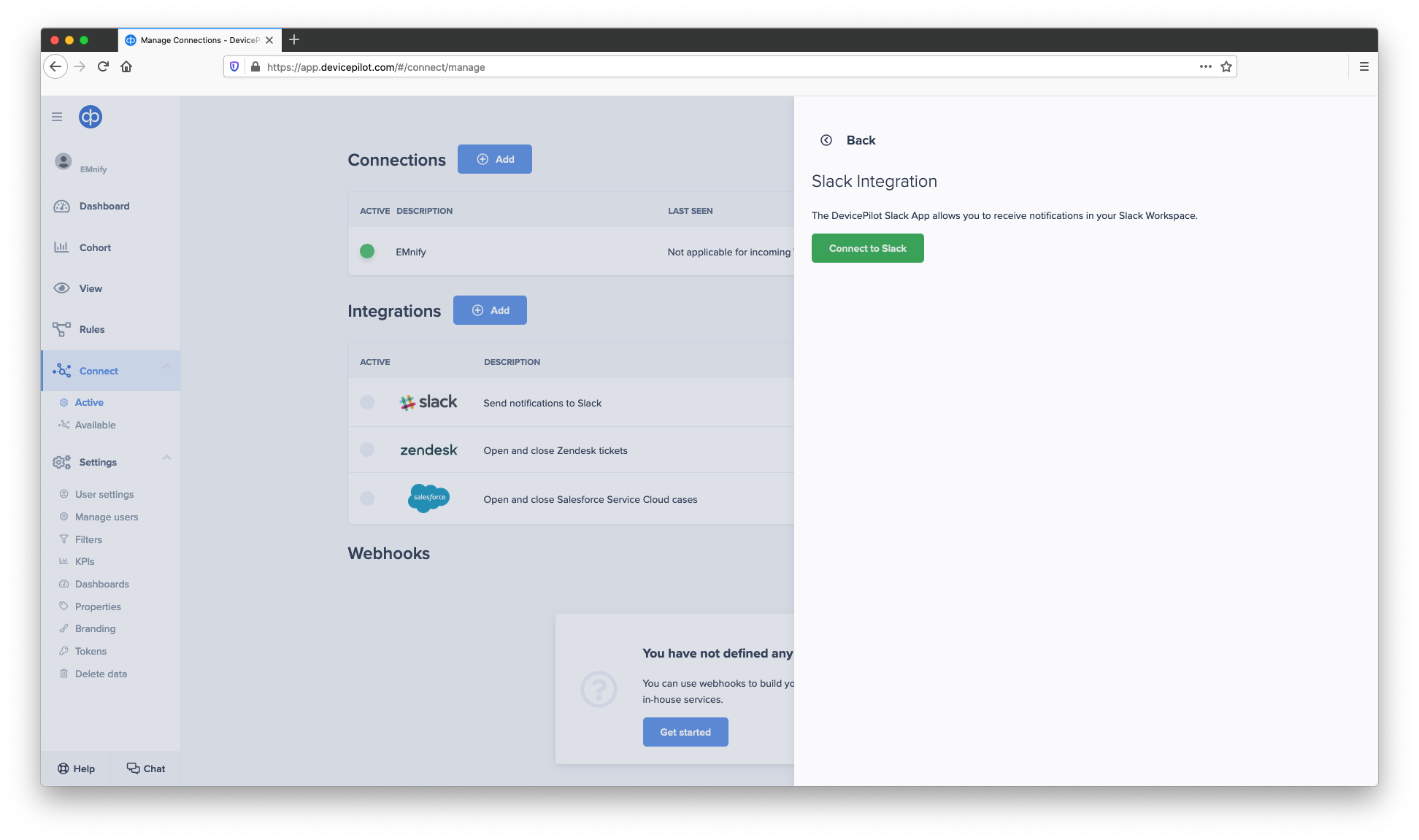Screen dimensions: 1419x840
Task: Open Branding settings
Action: click(x=95, y=628)
